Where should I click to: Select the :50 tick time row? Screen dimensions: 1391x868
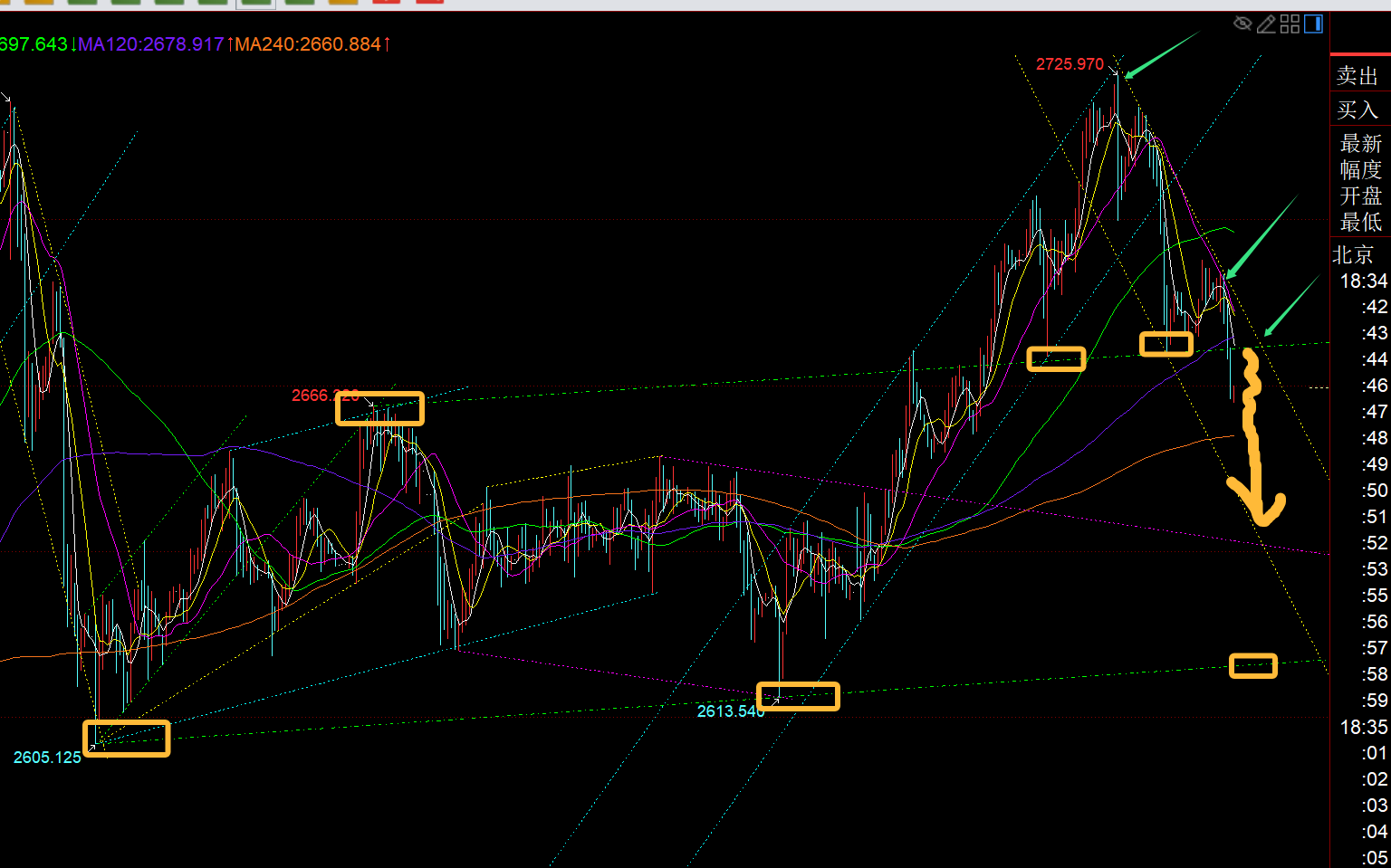point(1375,491)
